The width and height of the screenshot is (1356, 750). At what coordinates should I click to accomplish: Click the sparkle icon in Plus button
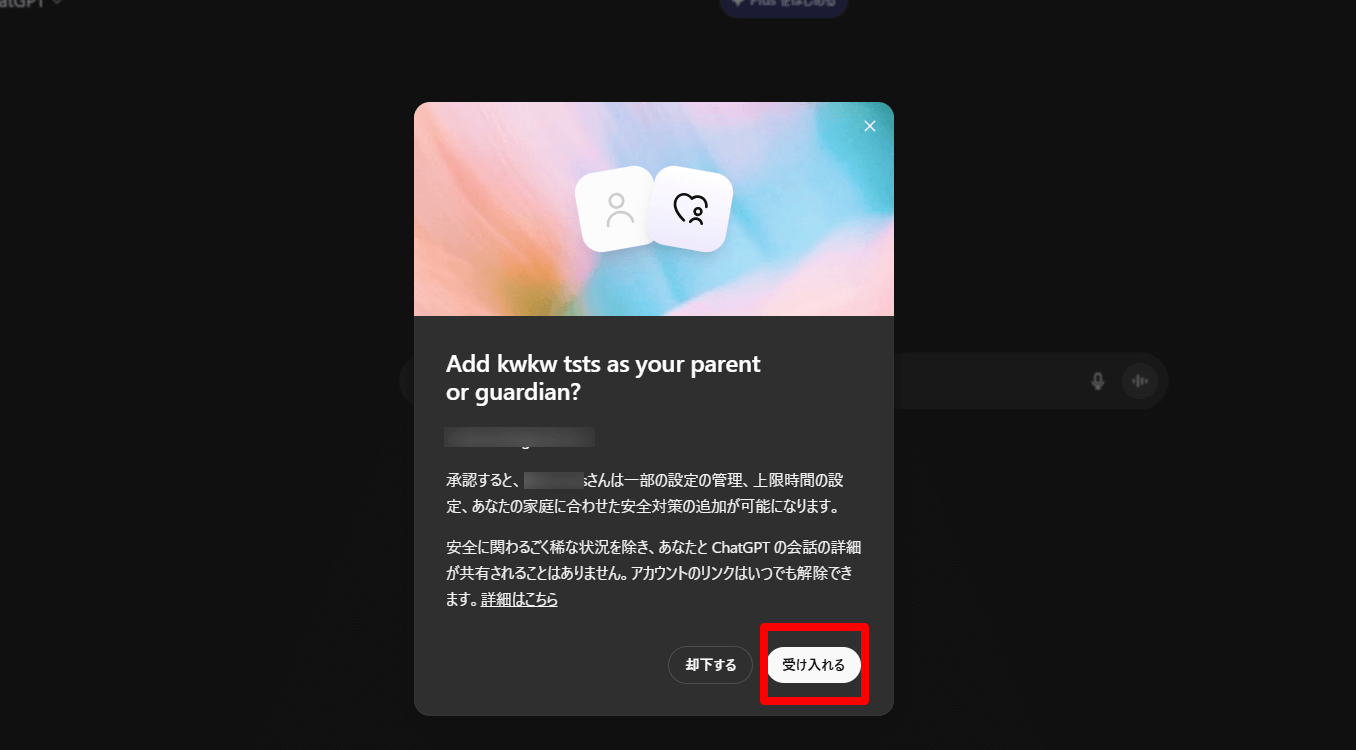(738, 3)
